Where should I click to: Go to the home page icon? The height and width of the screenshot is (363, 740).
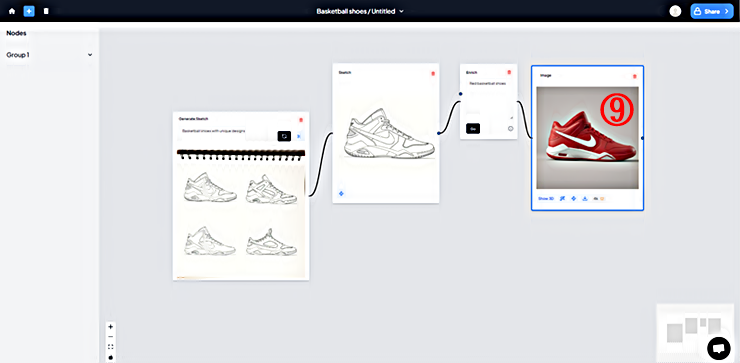pyautogui.click(x=12, y=11)
